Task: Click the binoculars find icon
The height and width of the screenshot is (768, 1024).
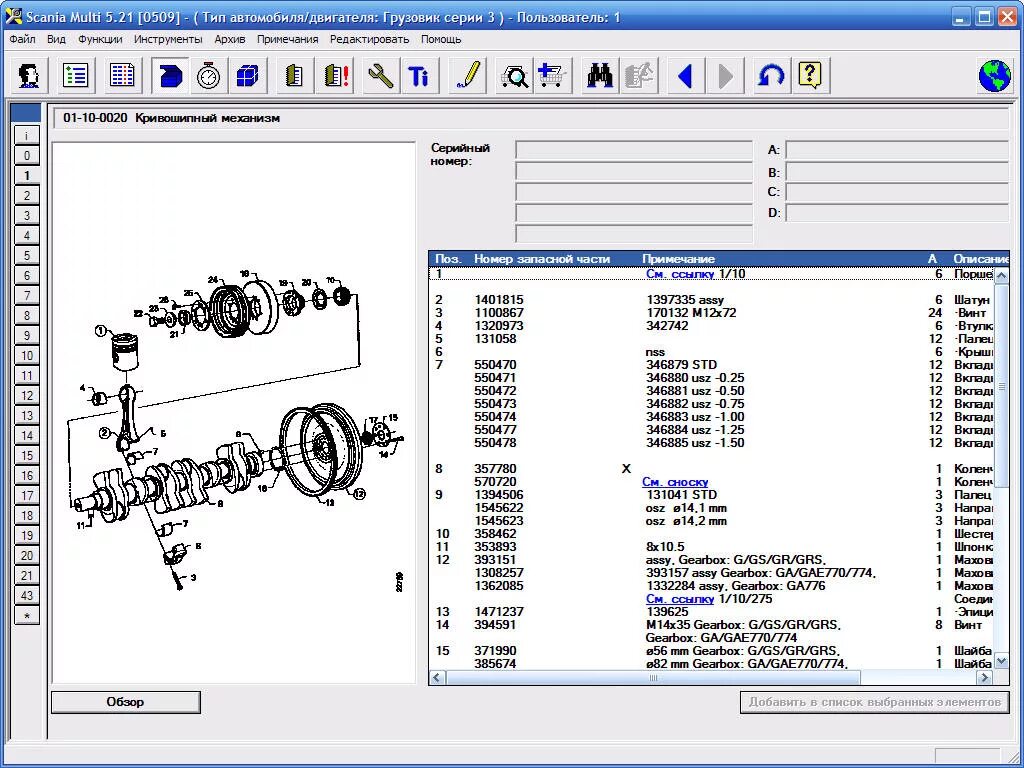Action: click(600, 76)
